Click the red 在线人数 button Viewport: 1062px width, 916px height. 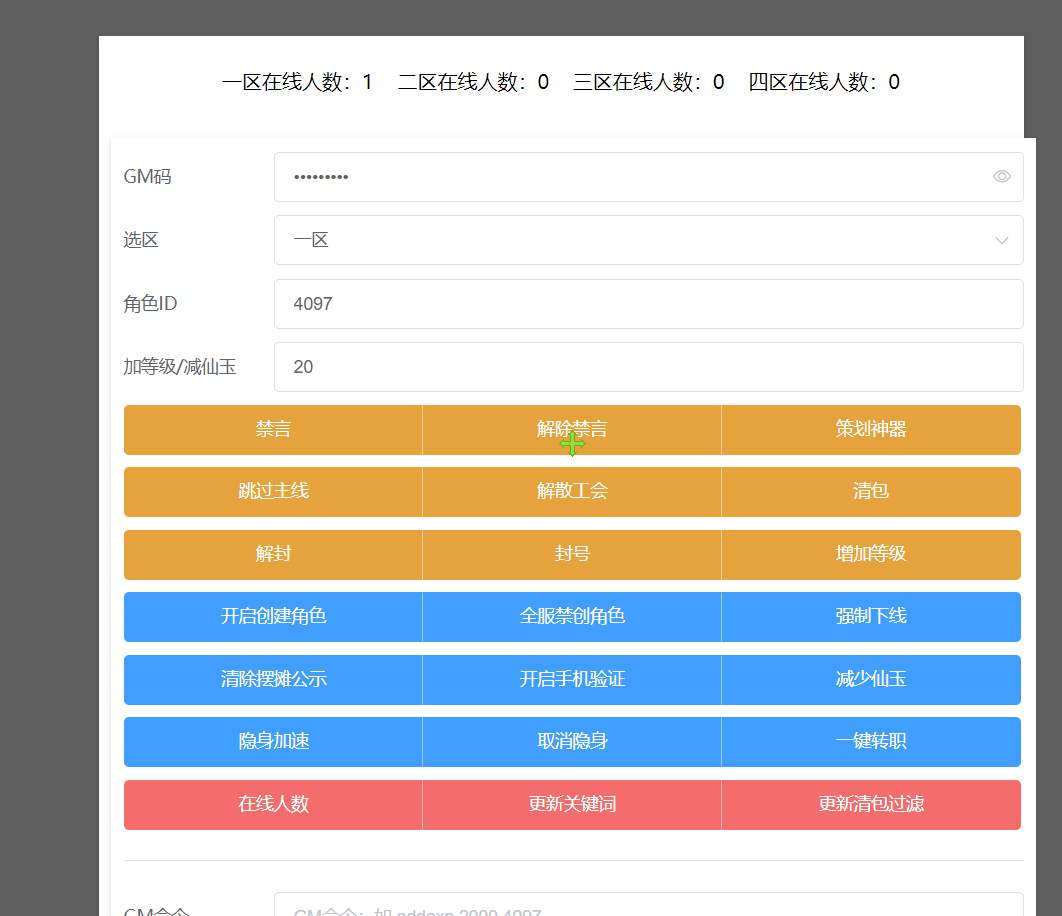273,805
